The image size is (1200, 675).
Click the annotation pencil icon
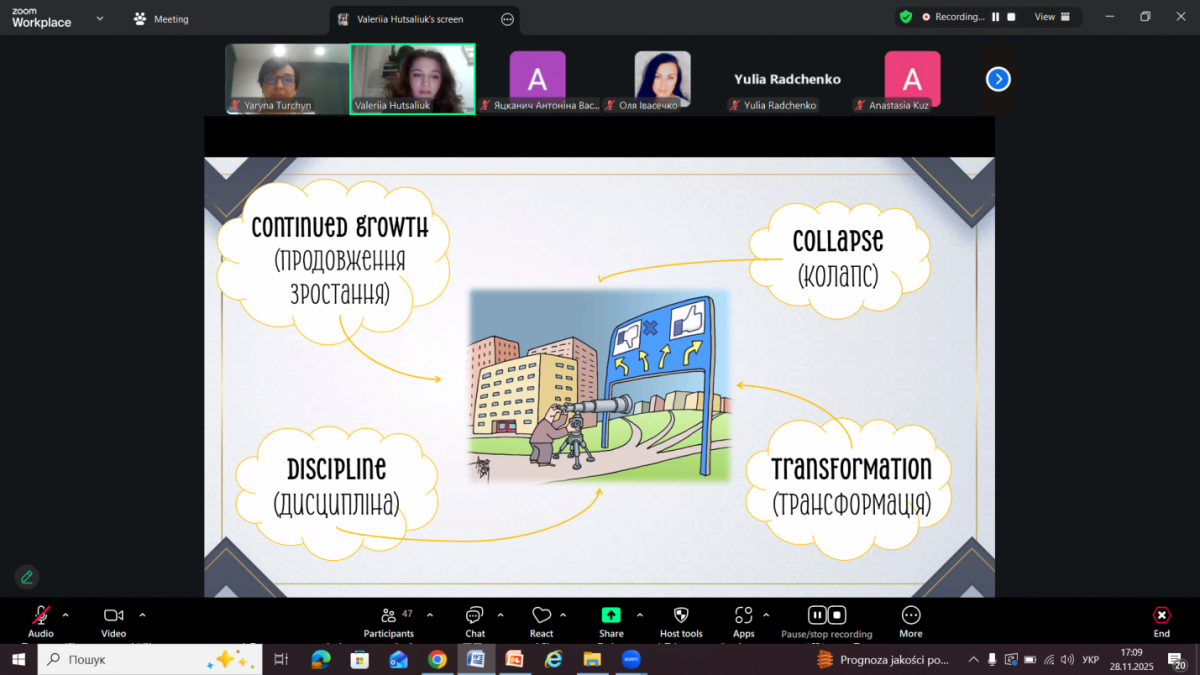pyautogui.click(x=27, y=577)
